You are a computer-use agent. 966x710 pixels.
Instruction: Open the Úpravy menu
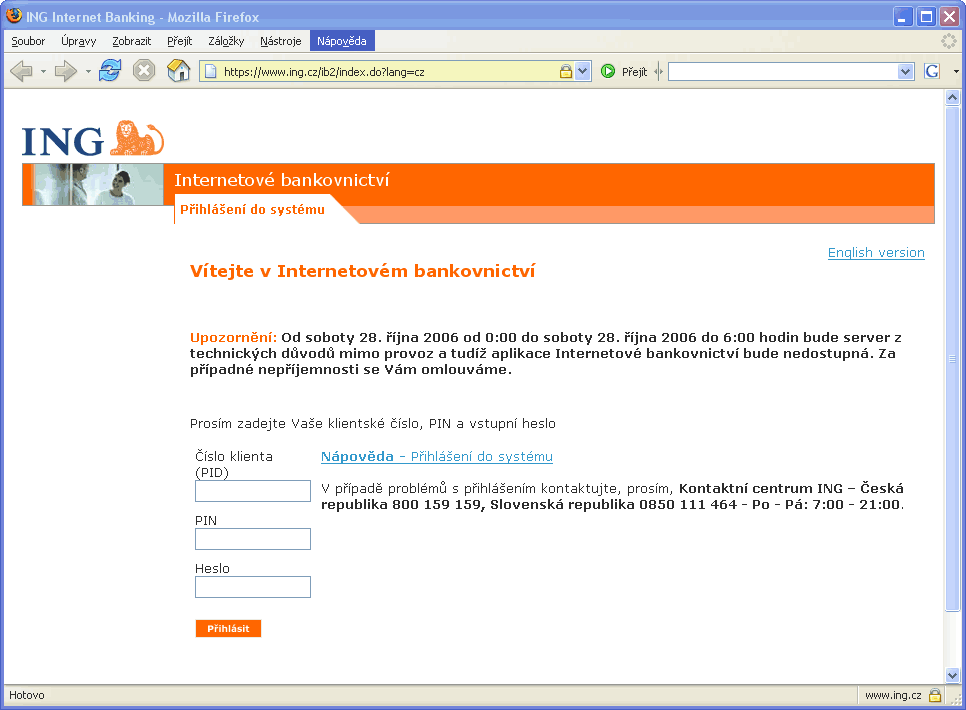click(78, 41)
